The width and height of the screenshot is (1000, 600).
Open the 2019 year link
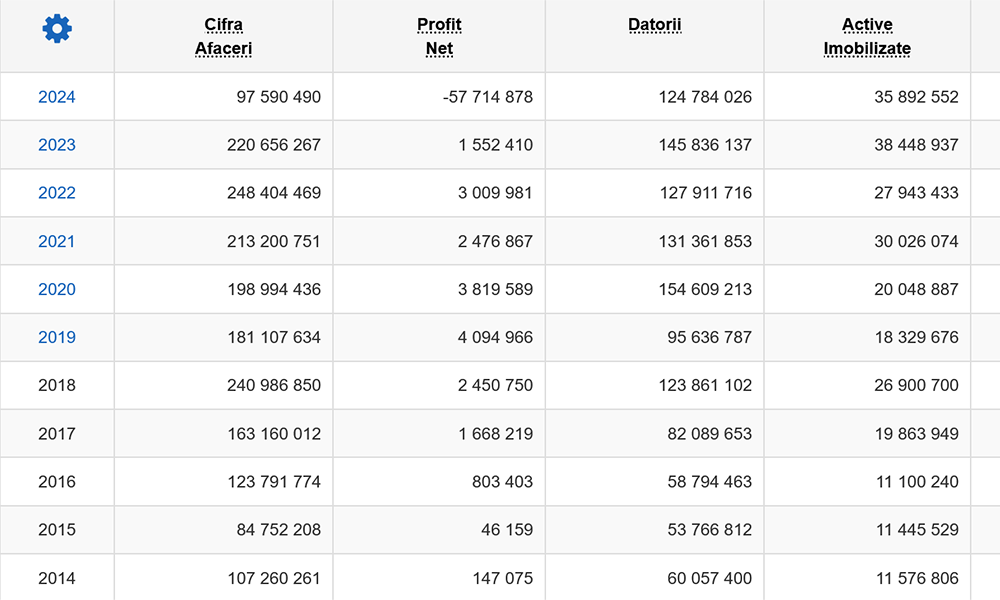[x=57, y=337]
